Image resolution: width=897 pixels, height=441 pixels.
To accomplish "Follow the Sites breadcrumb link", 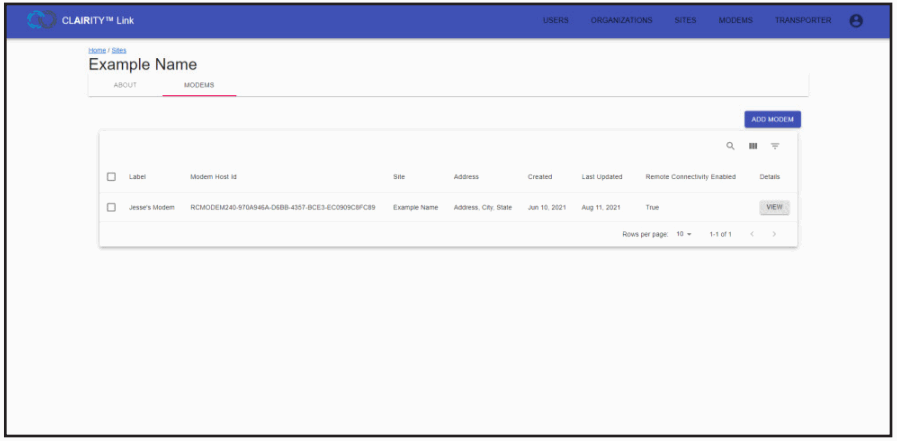I will click(119, 50).
